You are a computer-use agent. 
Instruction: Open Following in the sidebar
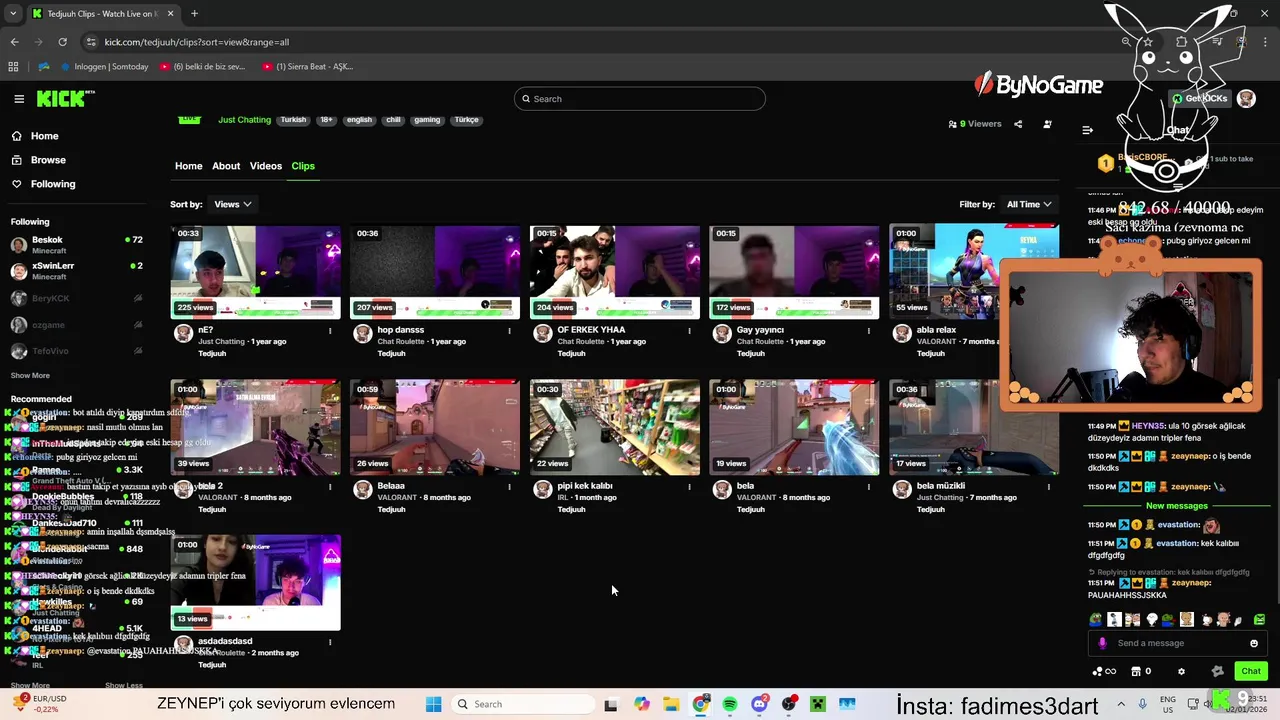click(x=52, y=184)
